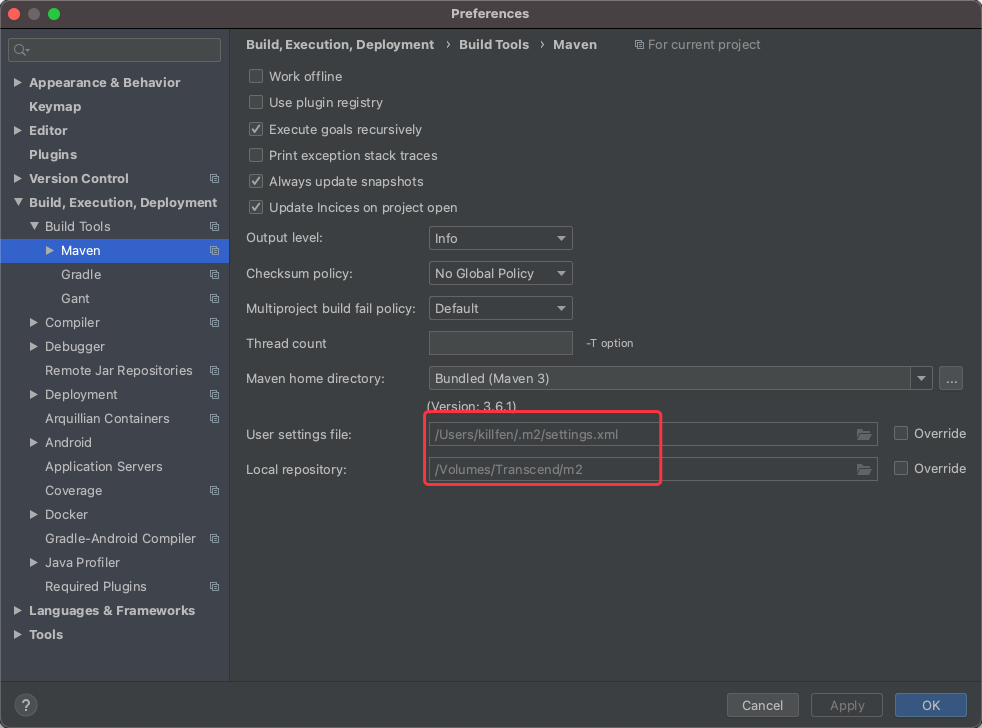This screenshot has height=728, width=982.
Task: Click project-level icon beside Required Plugins
Action: [214, 586]
